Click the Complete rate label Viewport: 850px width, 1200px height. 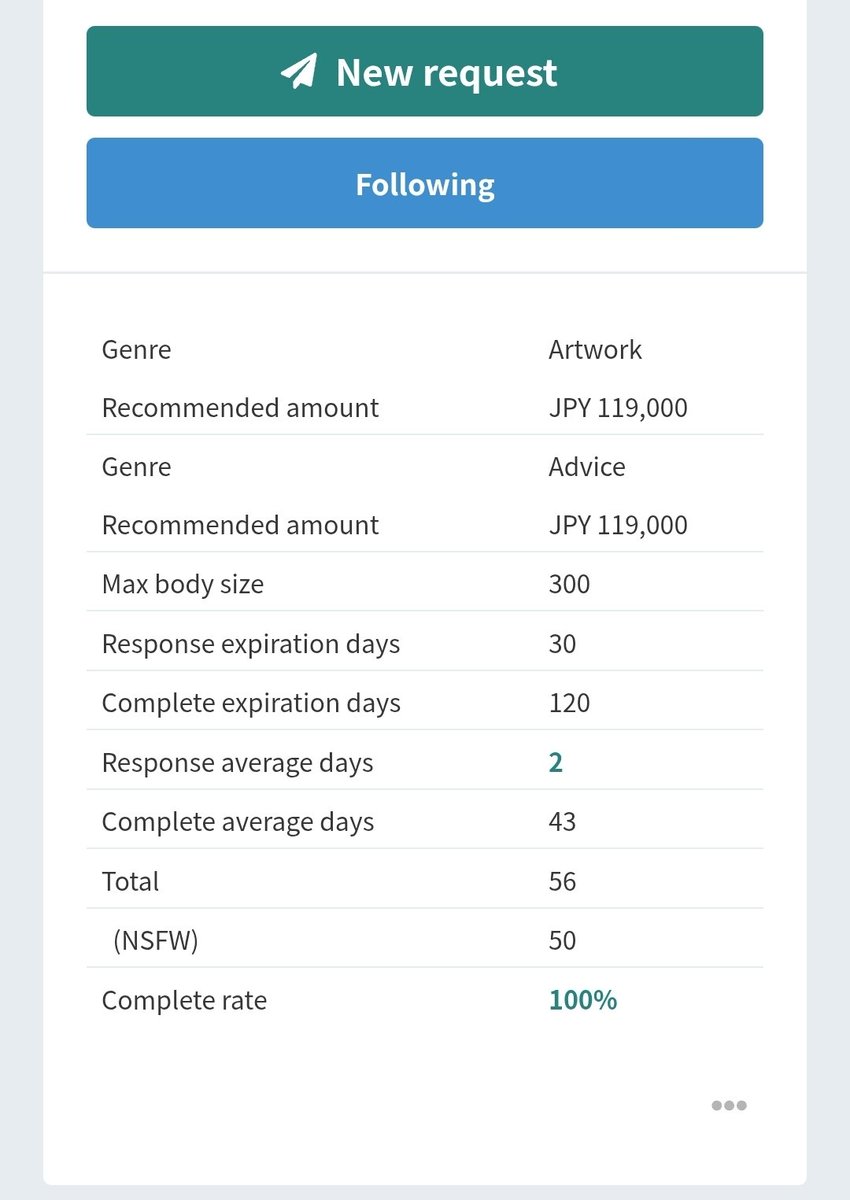(x=184, y=1000)
